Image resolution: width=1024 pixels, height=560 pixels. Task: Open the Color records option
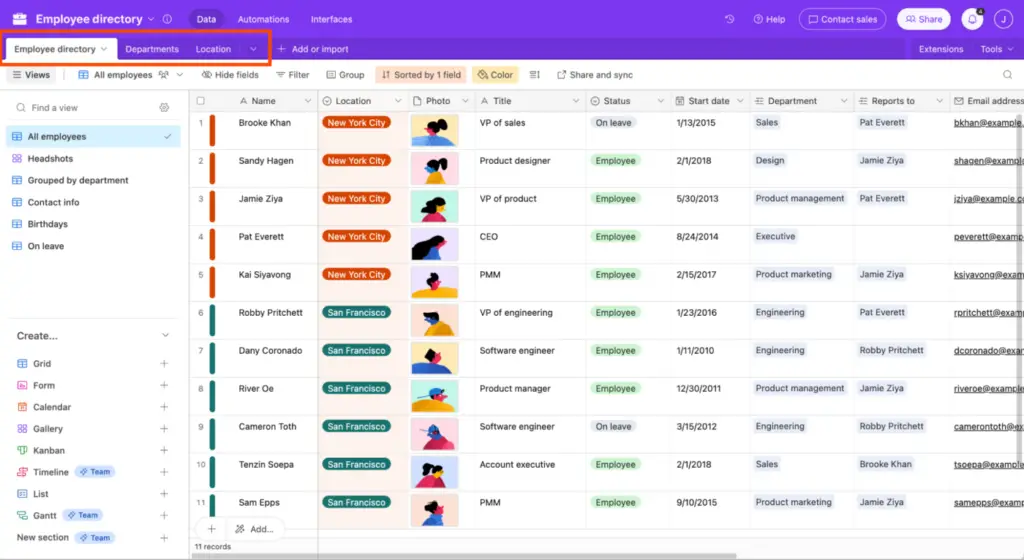[x=495, y=75]
